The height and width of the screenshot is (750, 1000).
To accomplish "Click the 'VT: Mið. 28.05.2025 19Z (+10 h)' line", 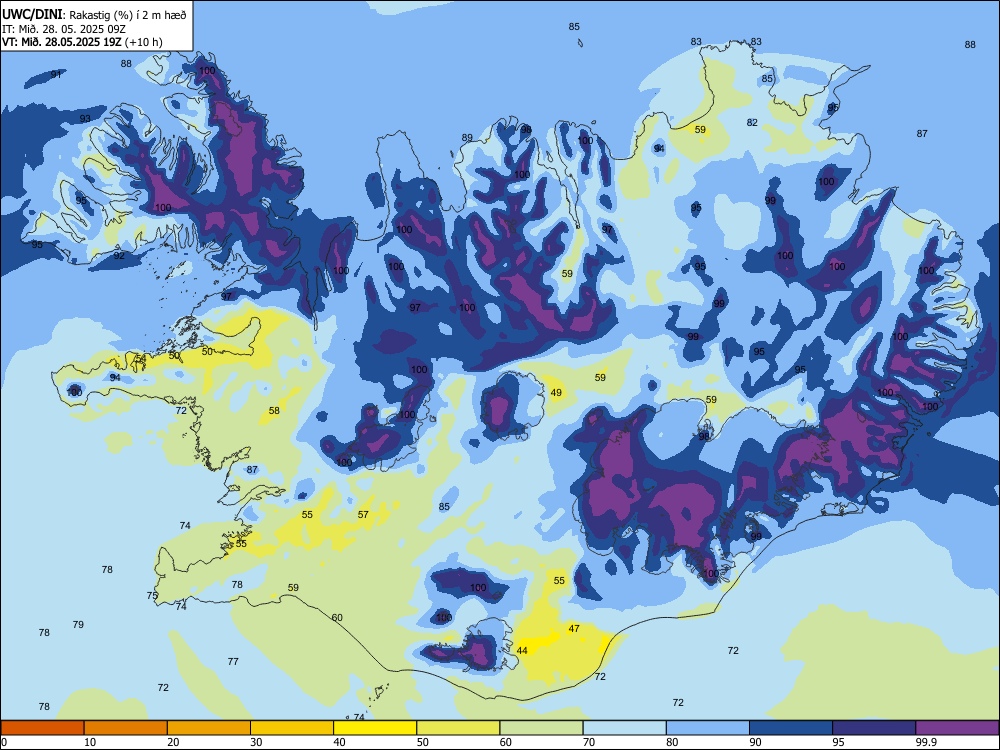I will 82,42.
